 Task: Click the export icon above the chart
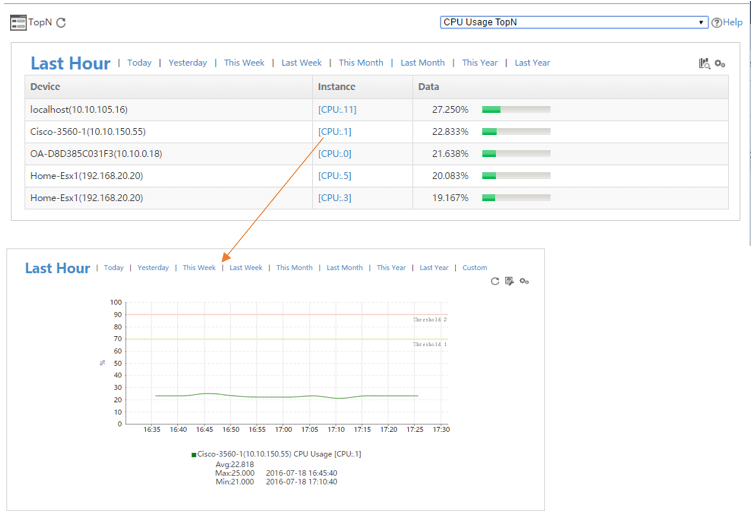point(509,282)
